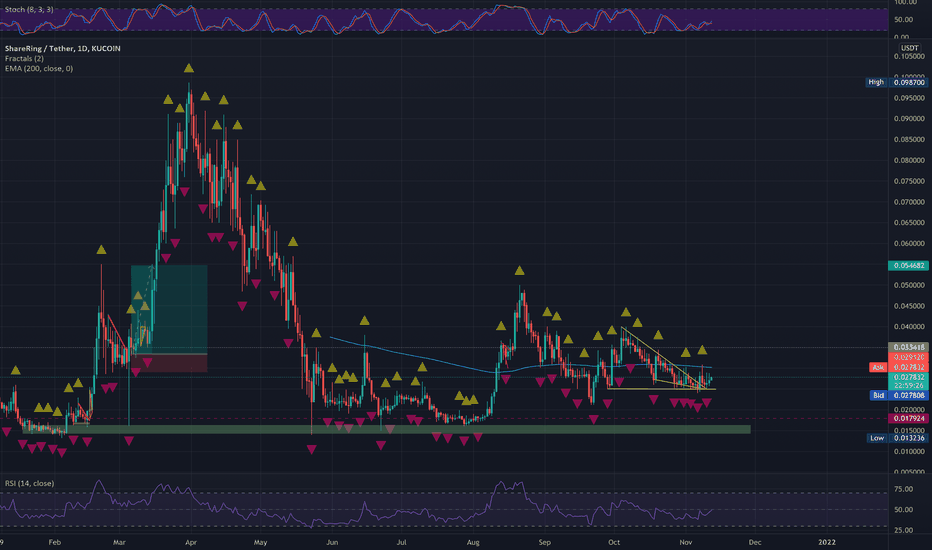Image resolution: width=932 pixels, height=550 pixels.
Task: Click the Aug label on the time axis
Action: click(473, 542)
